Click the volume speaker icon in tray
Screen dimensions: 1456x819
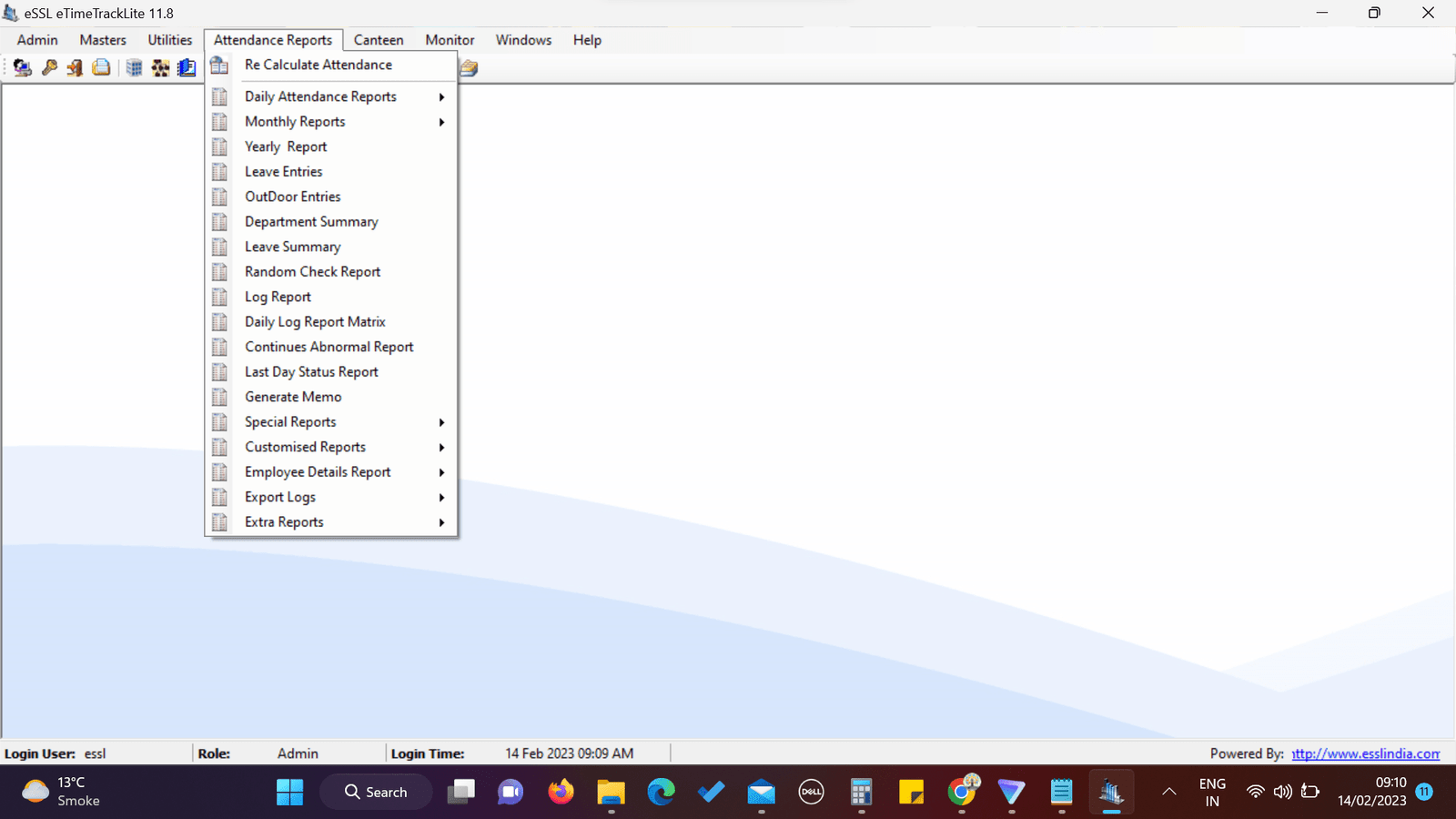point(1282,792)
